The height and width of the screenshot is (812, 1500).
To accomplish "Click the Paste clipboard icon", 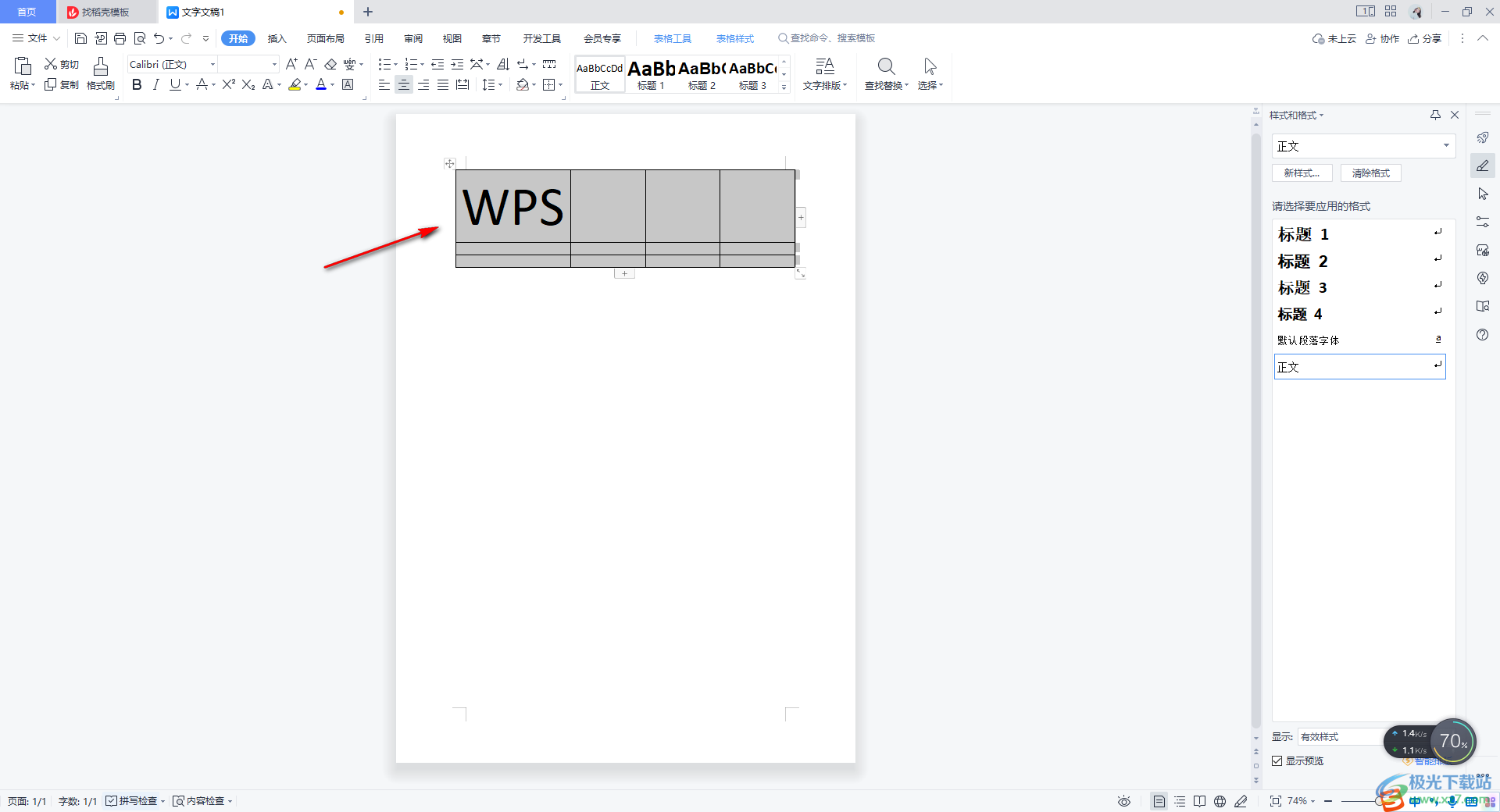I will coord(23,66).
